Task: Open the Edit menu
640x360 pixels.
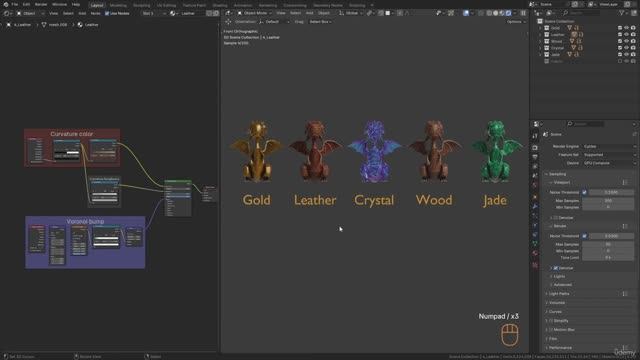Action: point(26,4)
